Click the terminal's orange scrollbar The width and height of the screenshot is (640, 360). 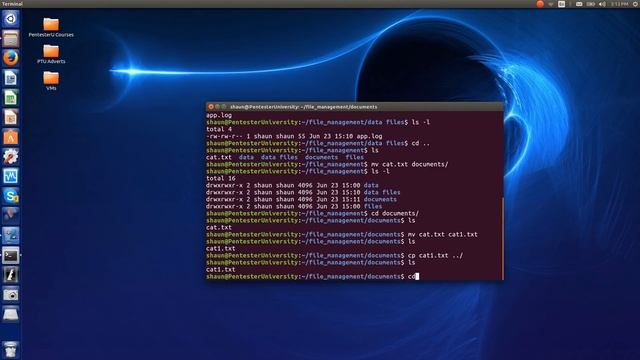(503, 239)
